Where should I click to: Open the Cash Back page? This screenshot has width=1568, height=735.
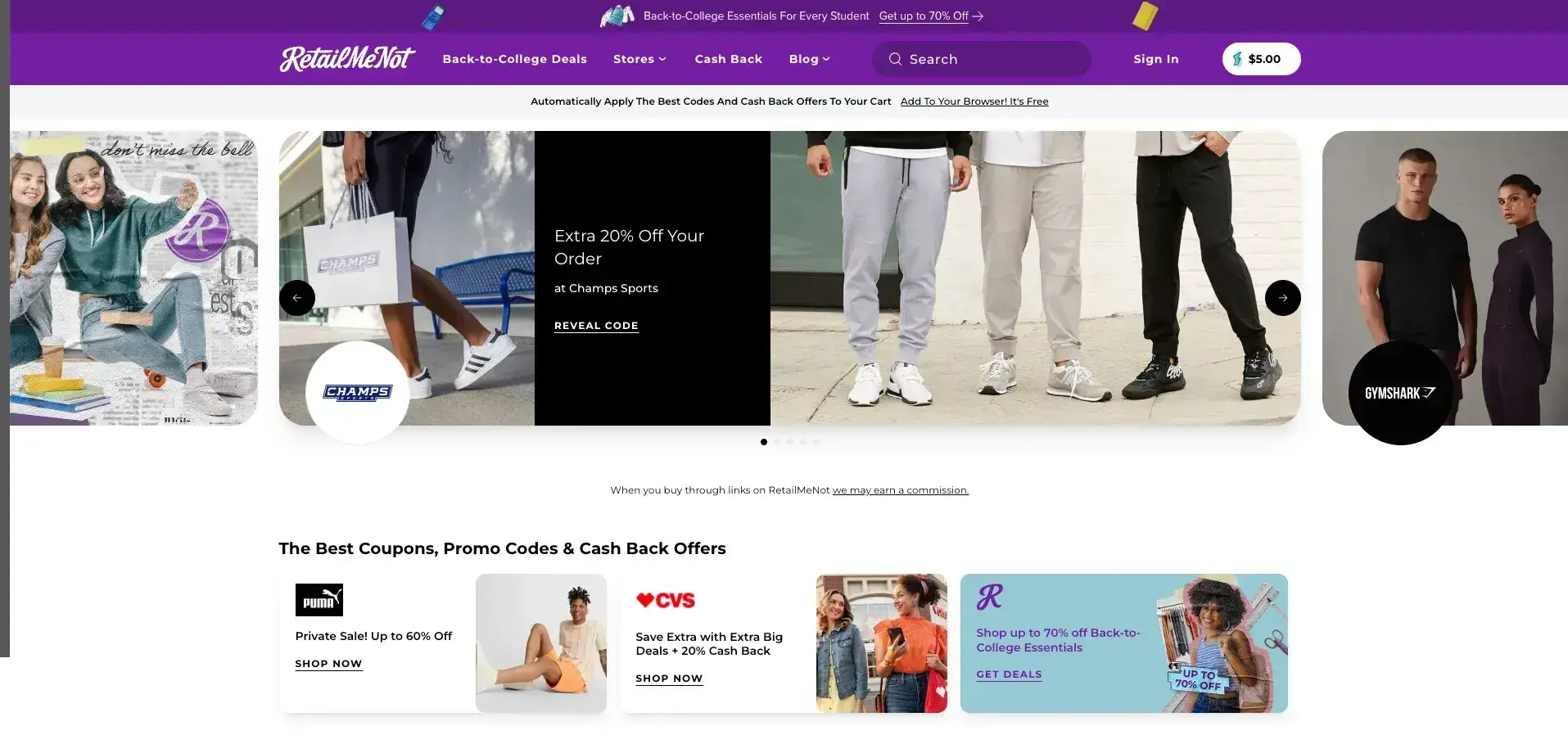tap(728, 59)
